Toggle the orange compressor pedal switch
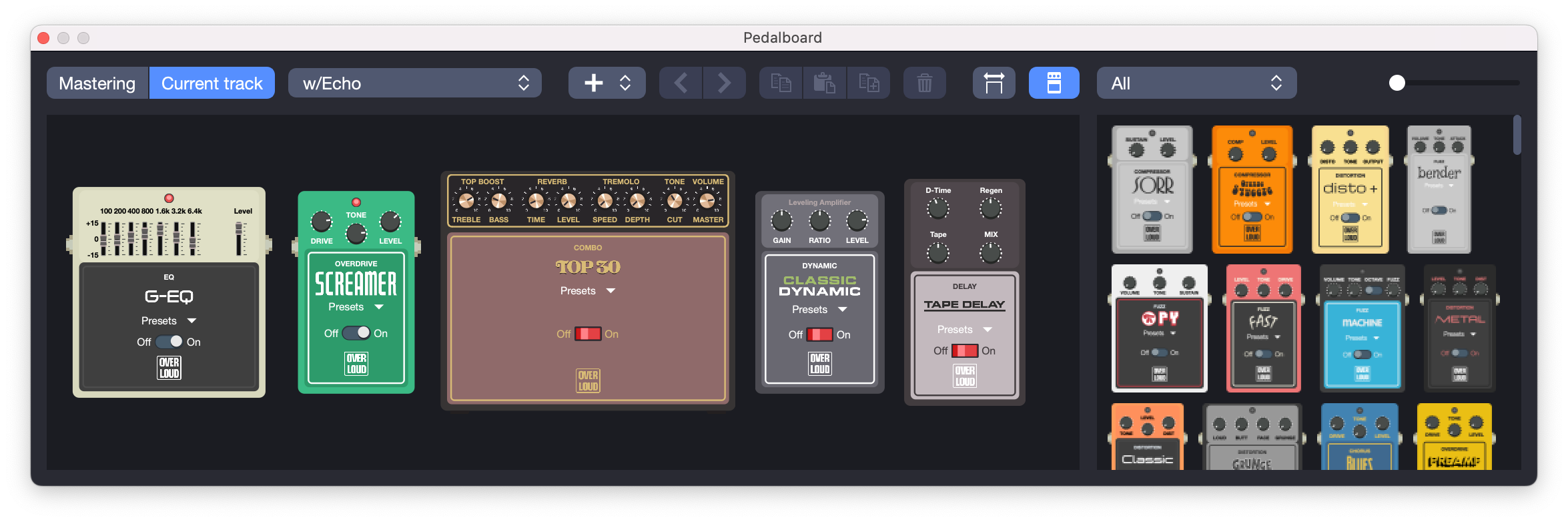Image resolution: width=1568 pixels, height=522 pixels. coord(1252,217)
